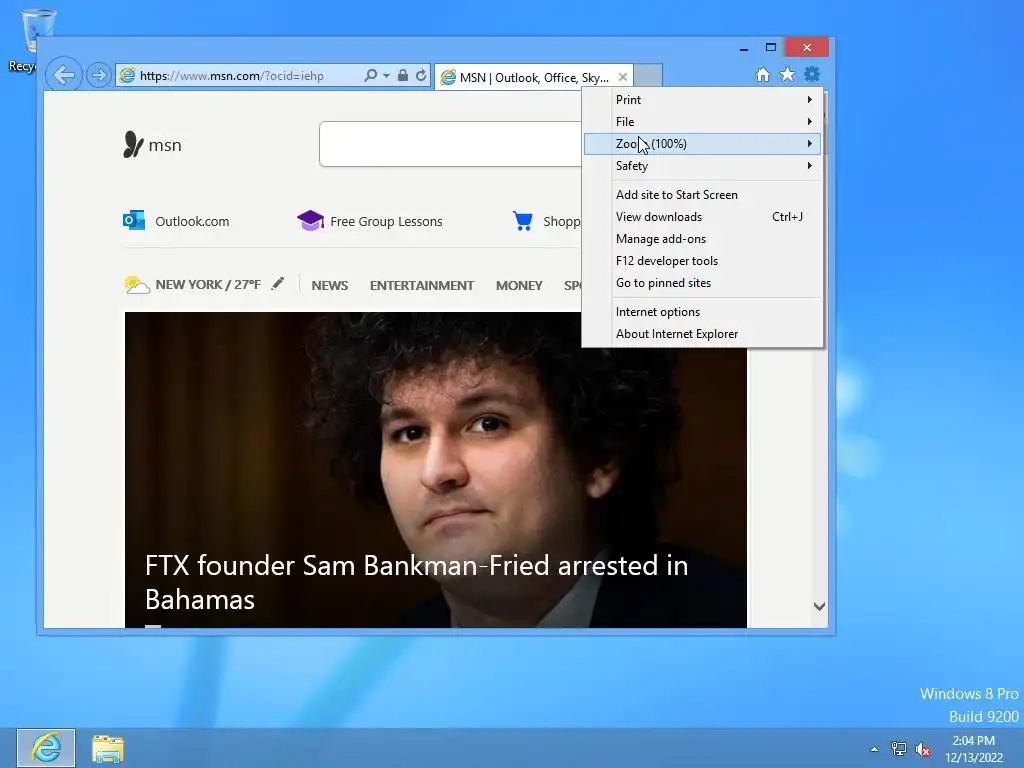Choose View downloads menu entry
1024x768 pixels.
click(x=702, y=217)
